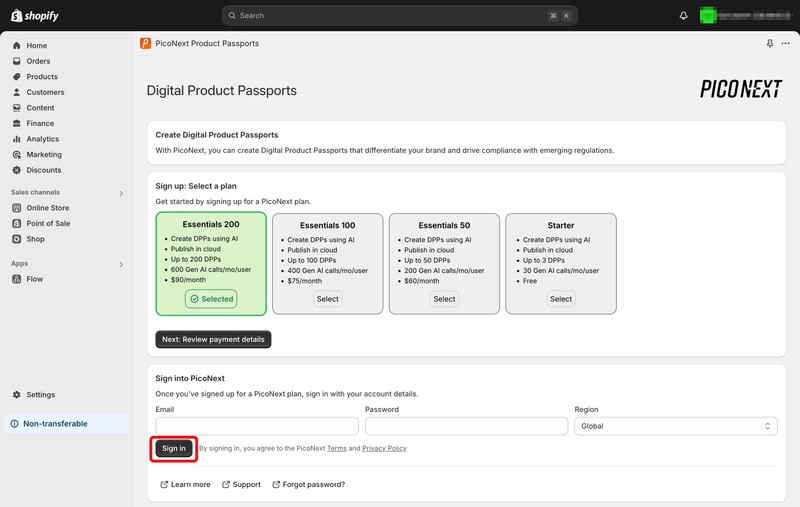Click the Email input field

(x=257, y=426)
